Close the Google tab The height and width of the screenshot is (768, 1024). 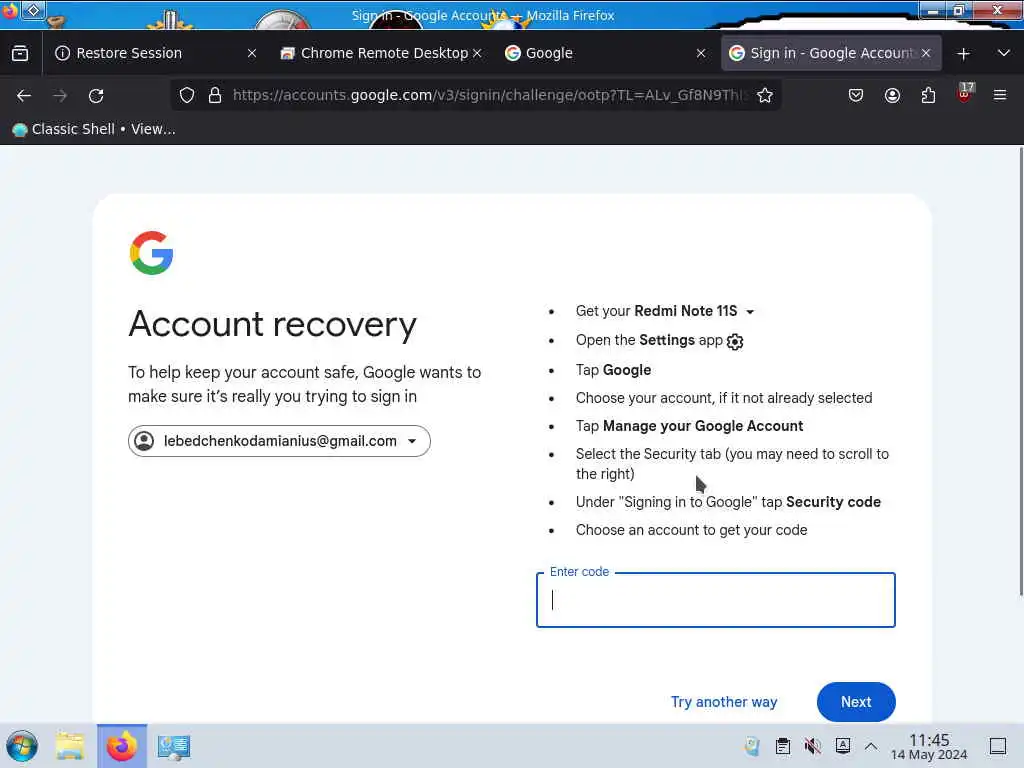coord(701,54)
